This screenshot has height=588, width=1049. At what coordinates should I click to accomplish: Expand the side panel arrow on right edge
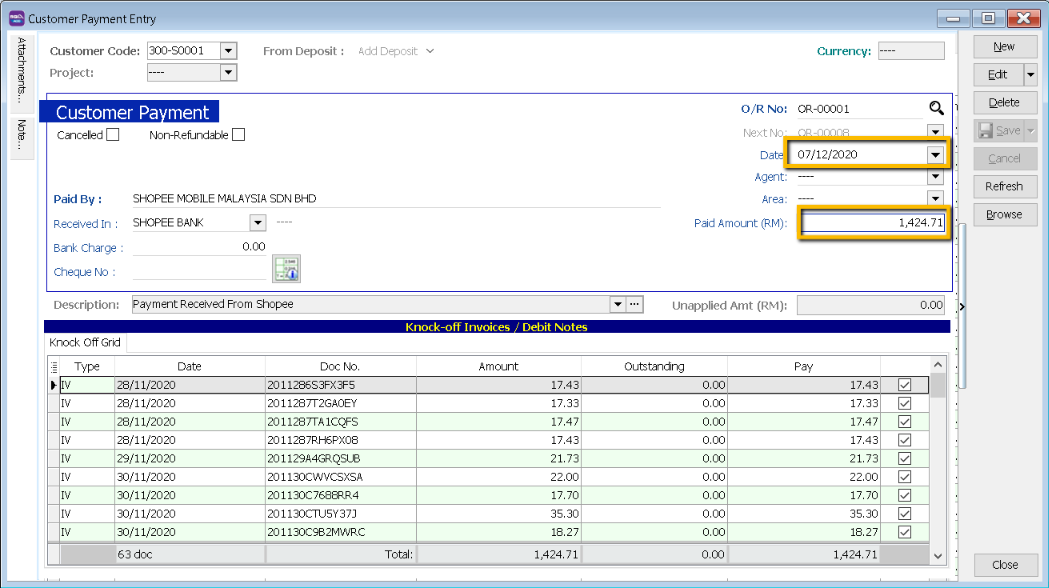click(962, 306)
